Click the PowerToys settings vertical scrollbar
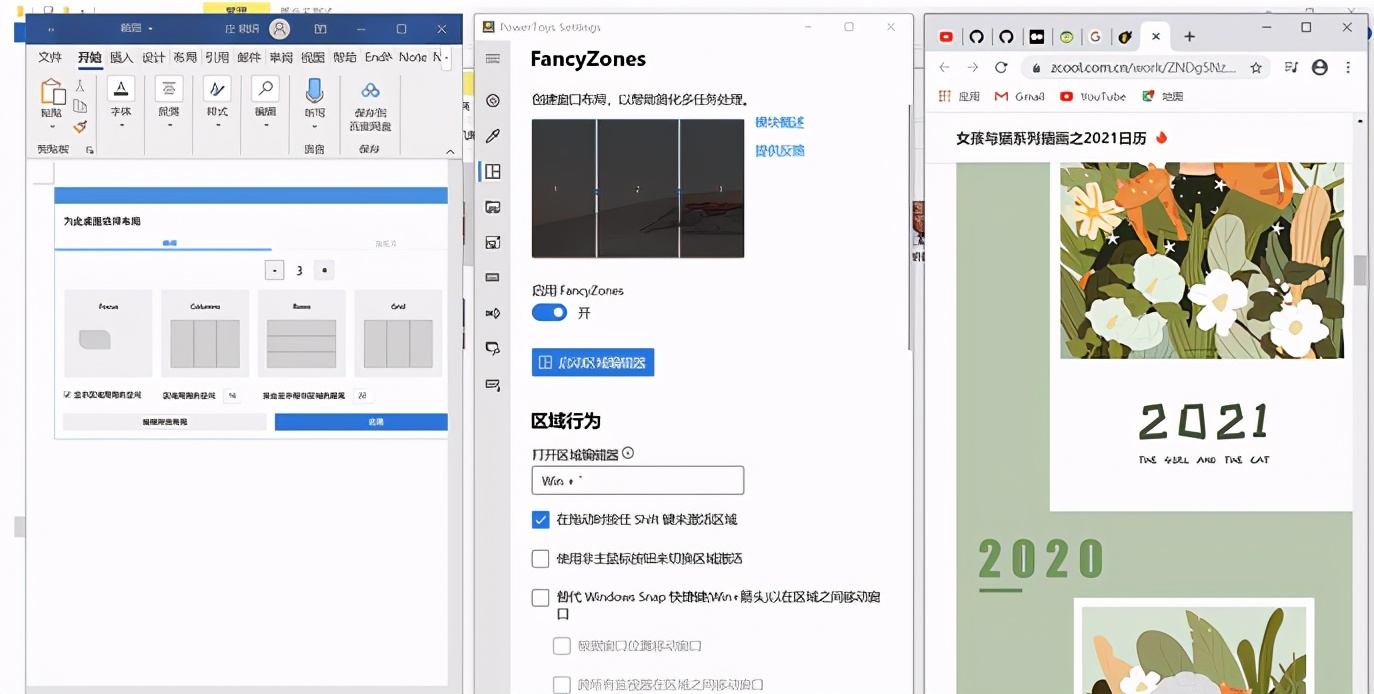Image resolution: width=1374 pixels, height=694 pixels. (909, 225)
